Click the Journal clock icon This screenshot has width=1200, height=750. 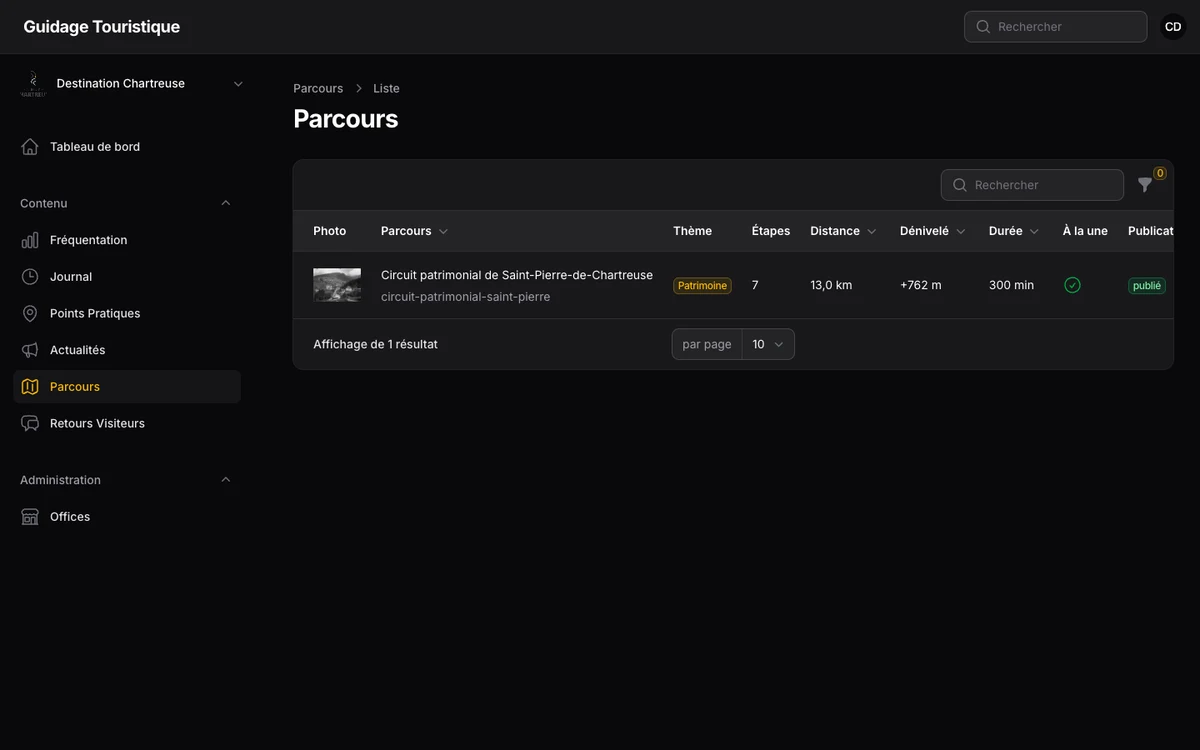coord(30,277)
